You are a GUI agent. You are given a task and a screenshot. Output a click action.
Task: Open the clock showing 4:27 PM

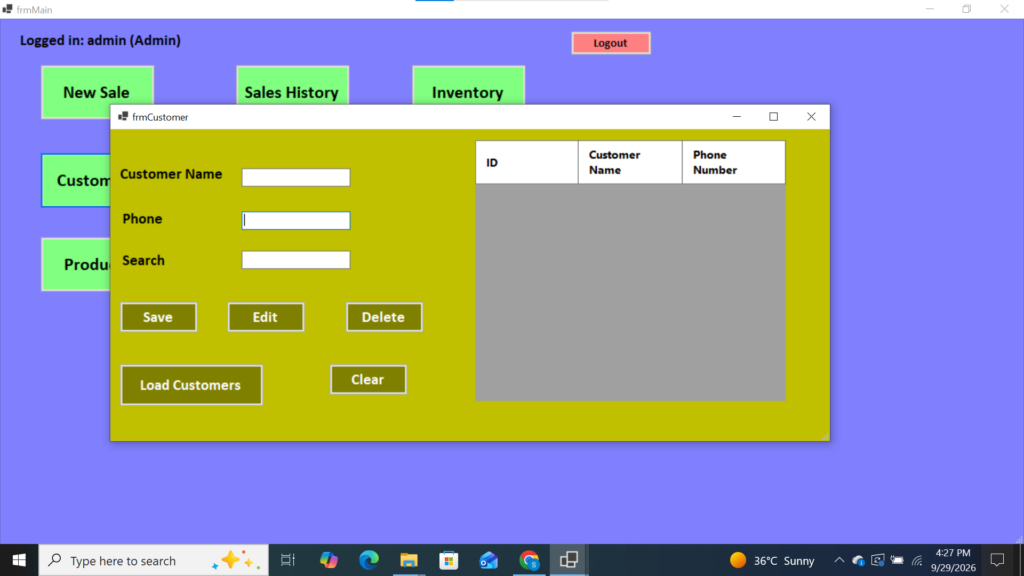pos(953,560)
